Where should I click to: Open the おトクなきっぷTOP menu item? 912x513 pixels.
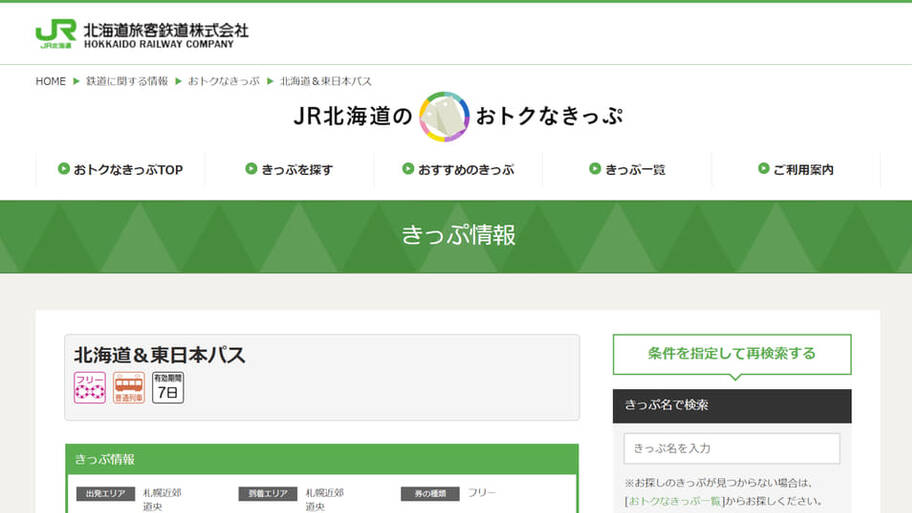120,169
